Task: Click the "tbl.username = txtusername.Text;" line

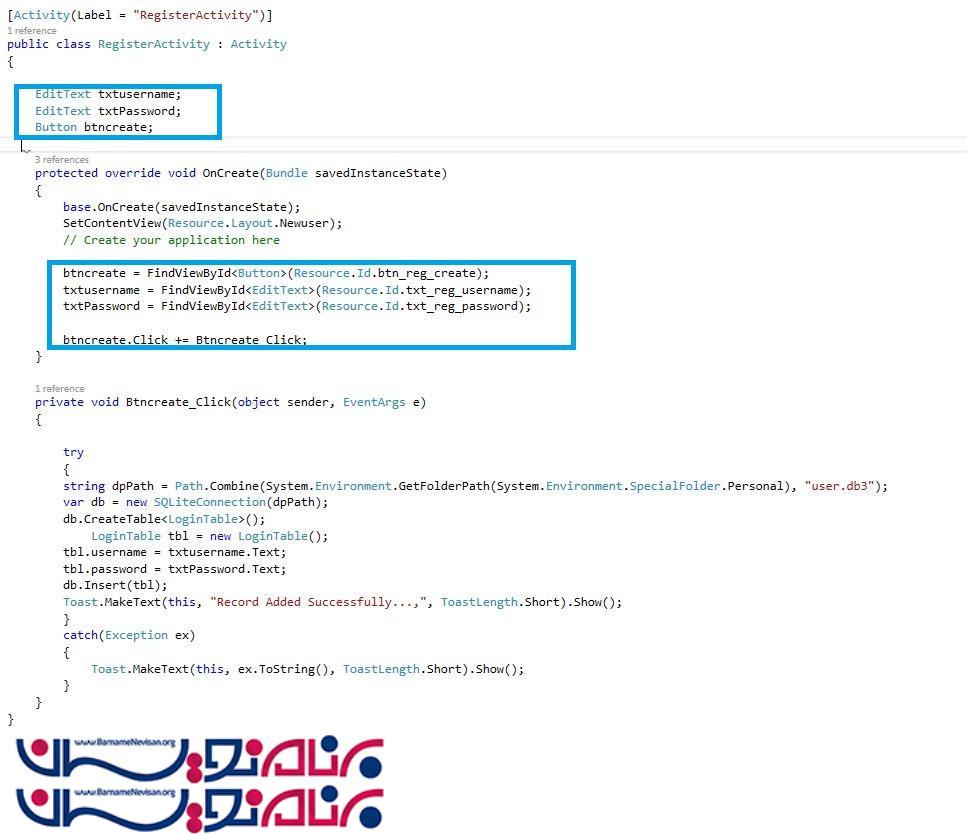Action: 175,552
